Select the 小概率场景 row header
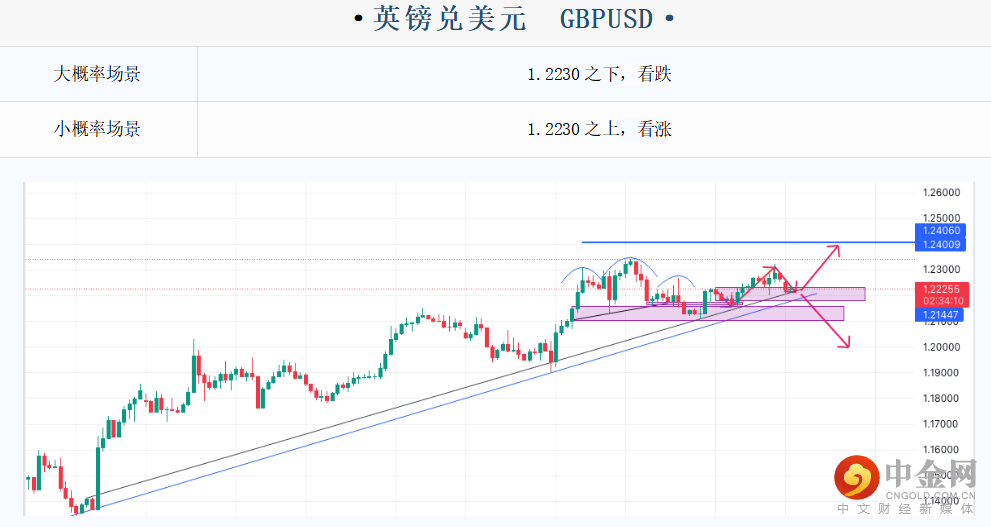The height and width of the screenshot is (527, 991). [98, 128]
